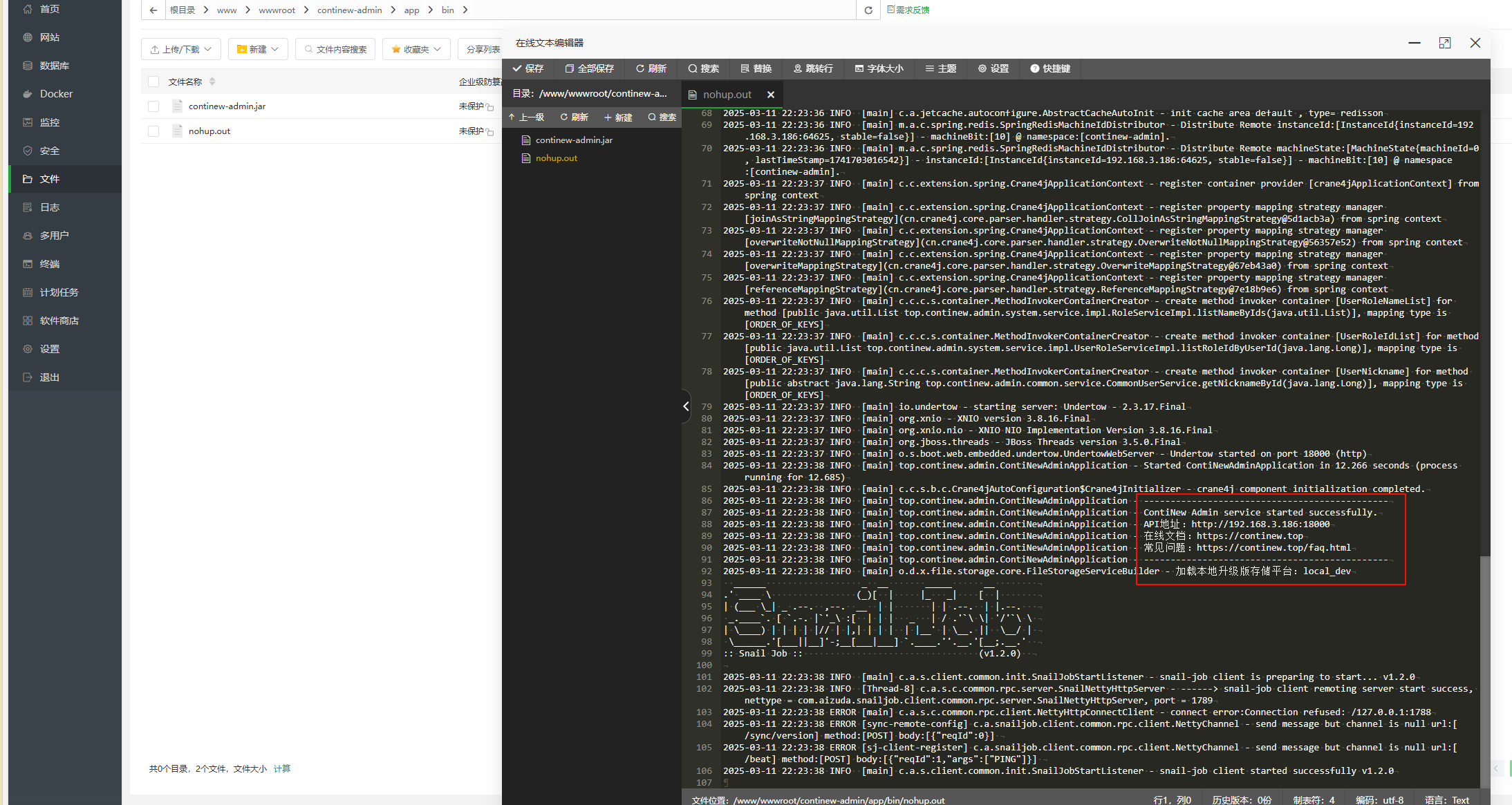Click the 需求反馈 feedback link

click(908, 10)
